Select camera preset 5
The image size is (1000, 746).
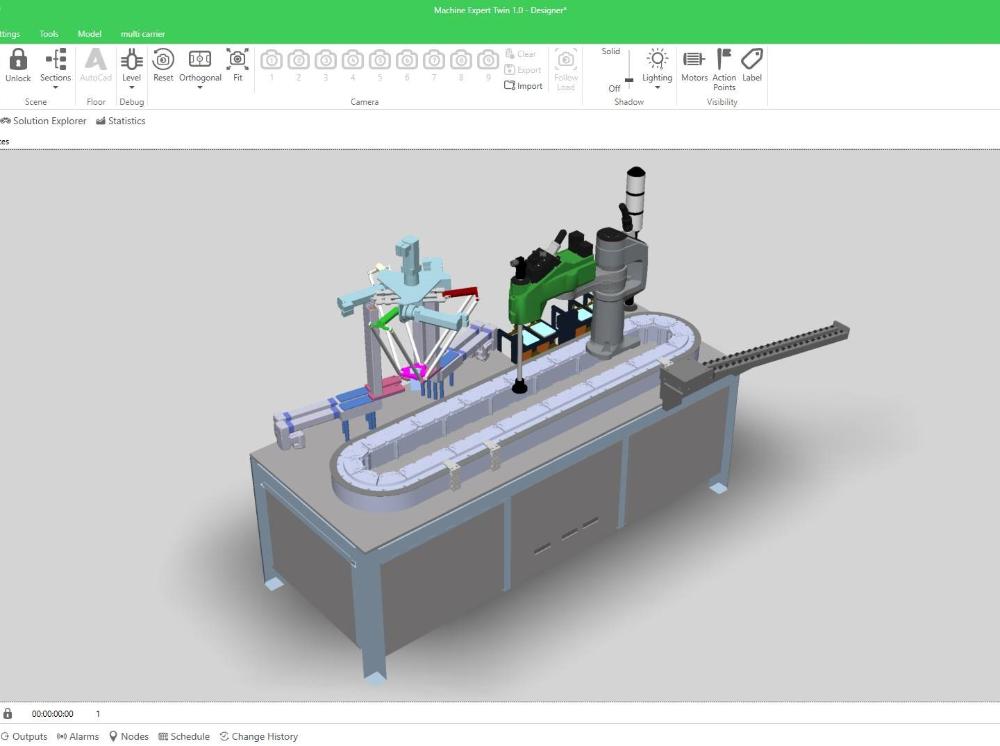point(380,61)
